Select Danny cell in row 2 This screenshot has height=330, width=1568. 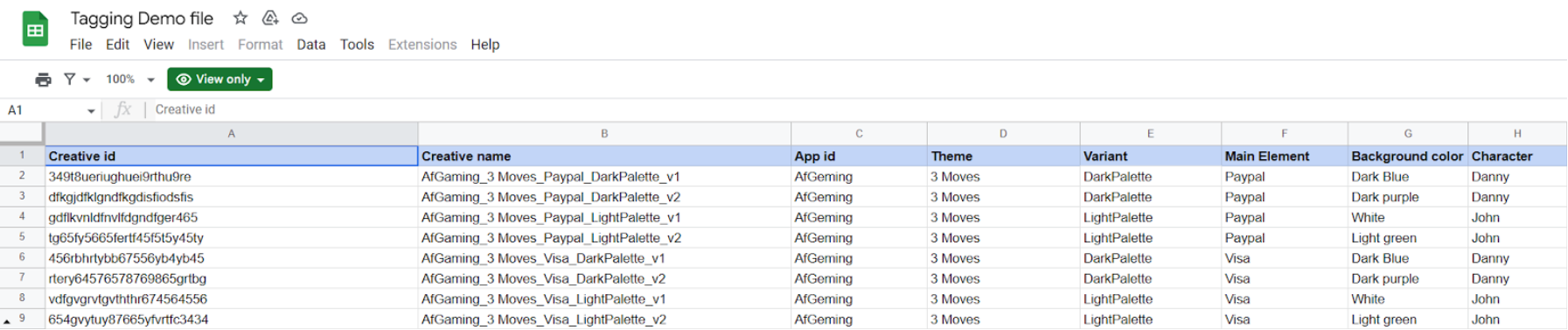[1517, 177]
